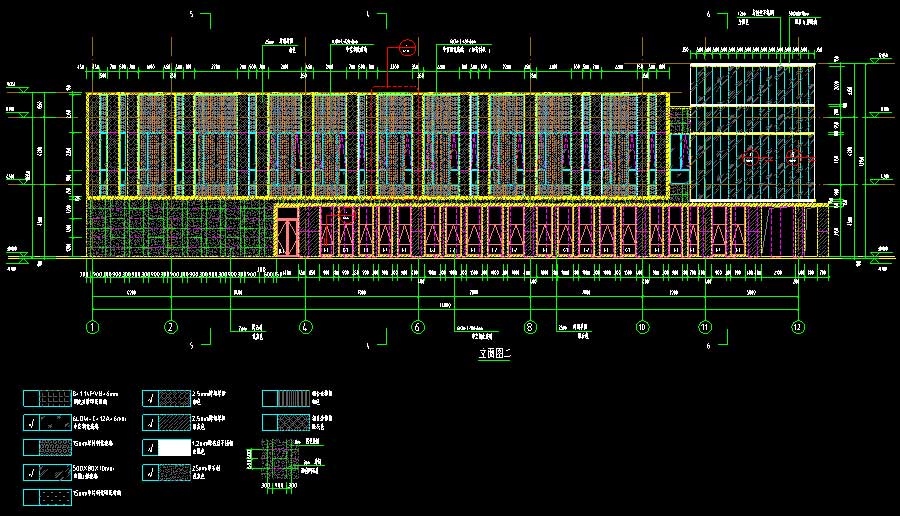The height and width of the screenshot is (516, 900).
Task: Select axis grid bubble number 2
Action: 171,327
